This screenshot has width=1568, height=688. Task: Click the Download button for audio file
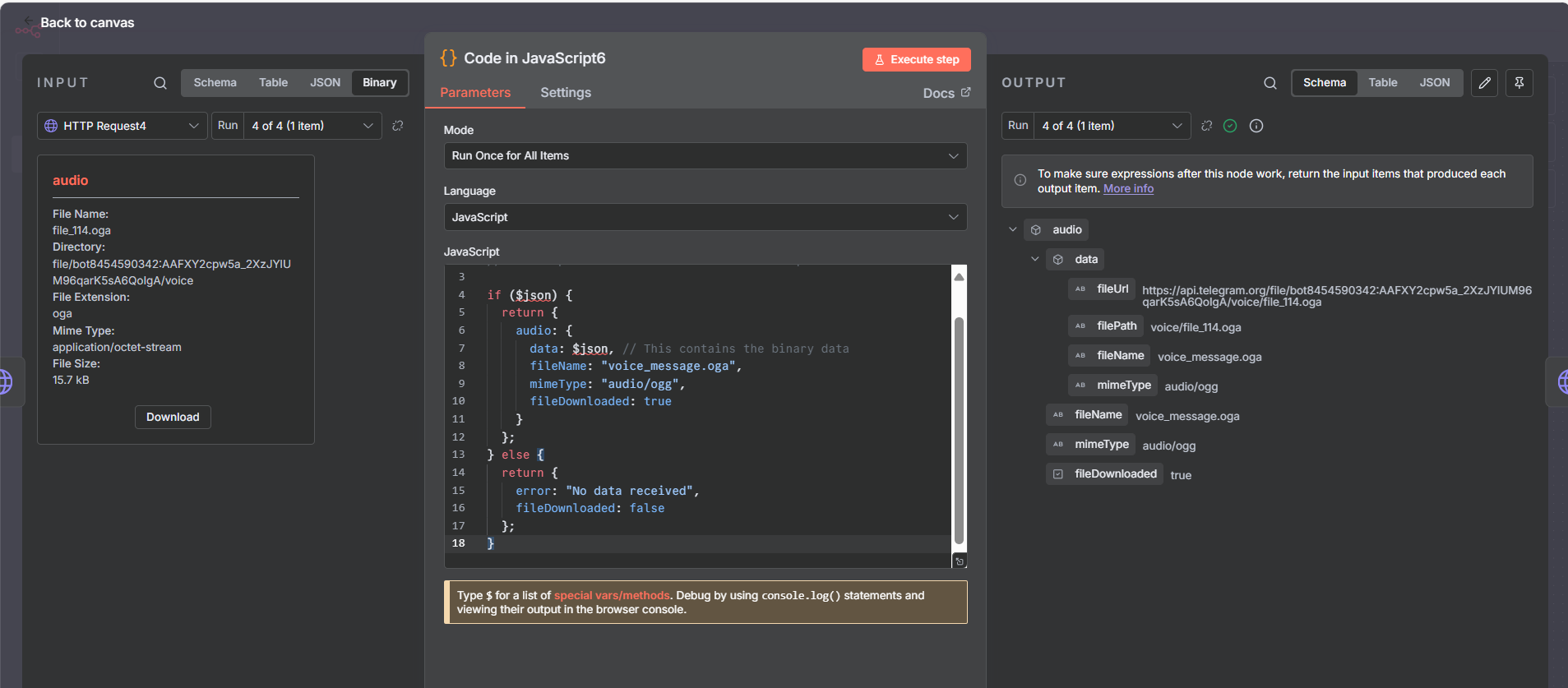(173, 417)
